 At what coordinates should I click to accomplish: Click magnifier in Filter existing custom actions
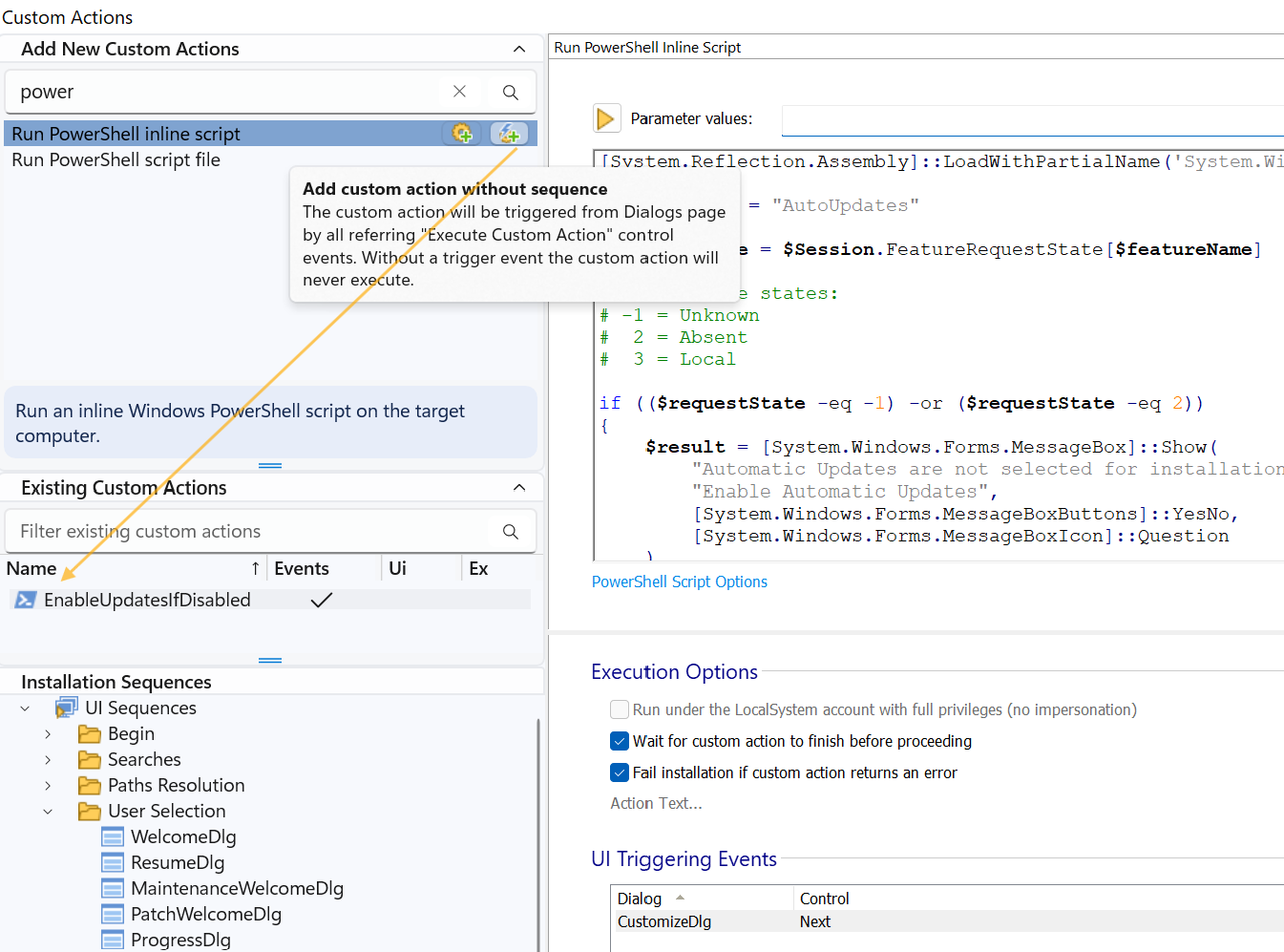click(x=511, y=532)
